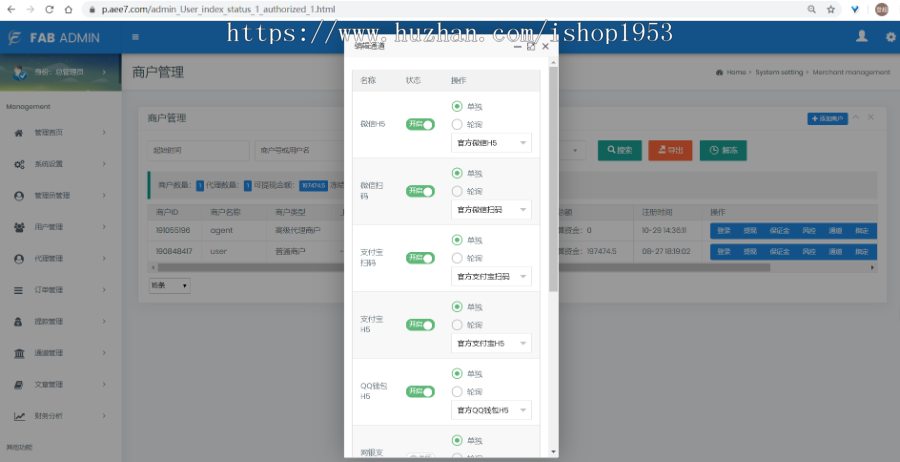Click the browser forward arrow
The width and height of the screenshot is (900, 462).
30,9
